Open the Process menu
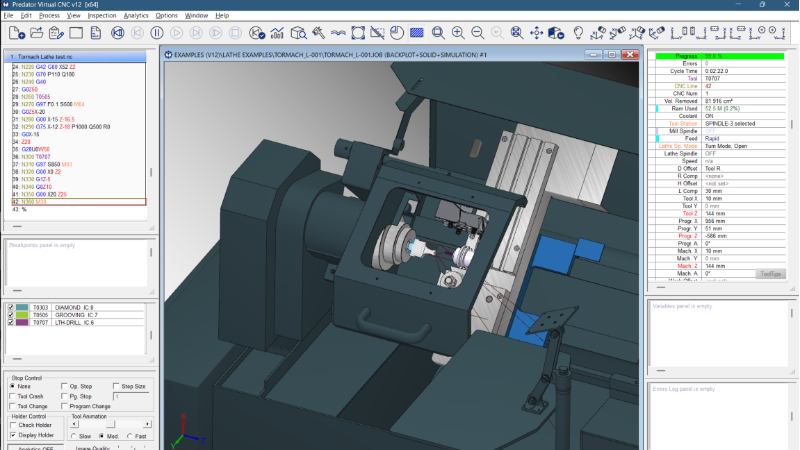 [49, 15]
